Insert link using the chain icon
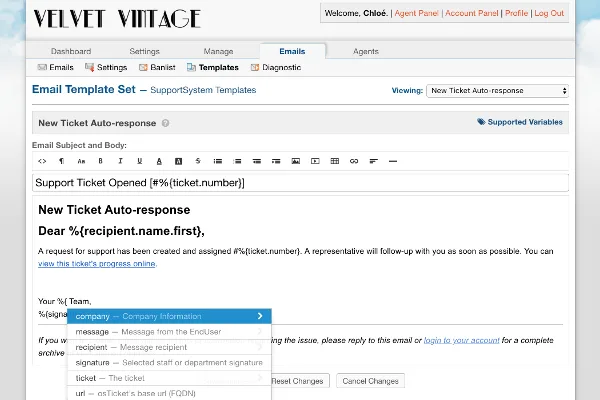Screen dimensions: 600x400 click(x=354, y=161)
